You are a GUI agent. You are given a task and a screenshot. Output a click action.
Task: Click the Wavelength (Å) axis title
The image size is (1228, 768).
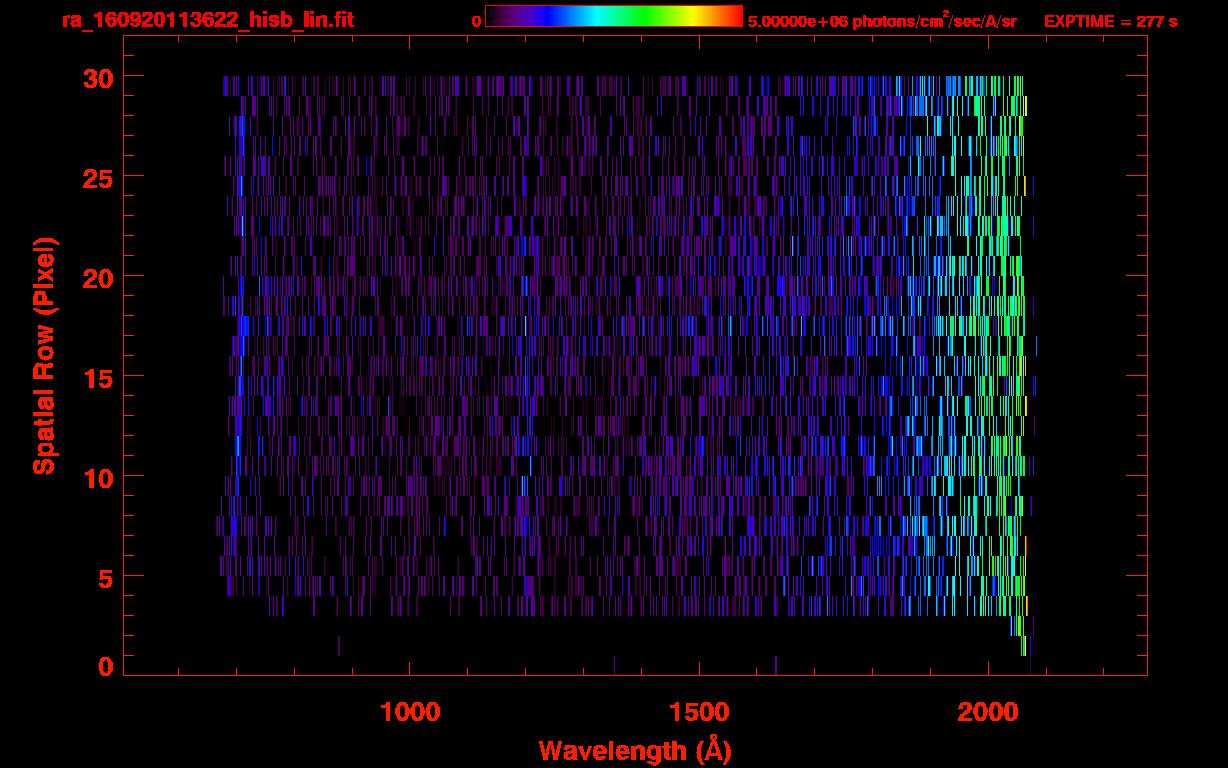click(635, 749)
